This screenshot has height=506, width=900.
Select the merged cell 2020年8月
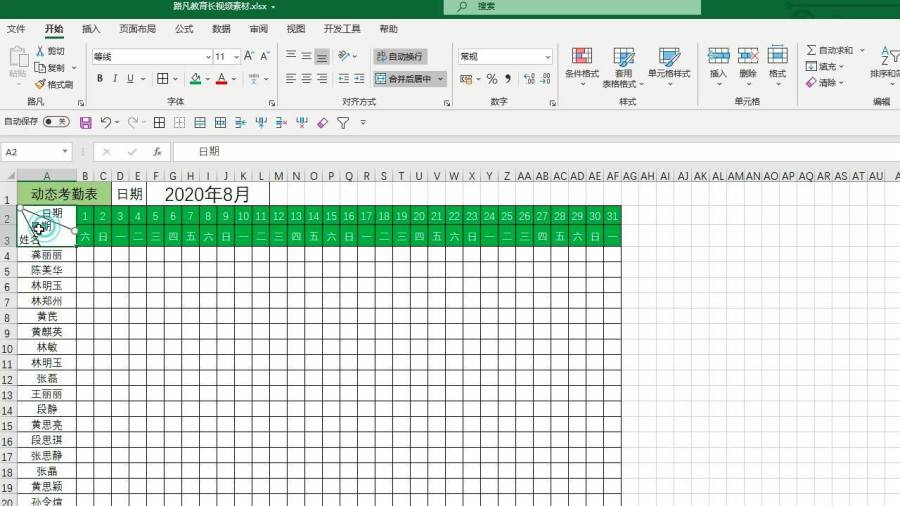(x=207, y=194)
